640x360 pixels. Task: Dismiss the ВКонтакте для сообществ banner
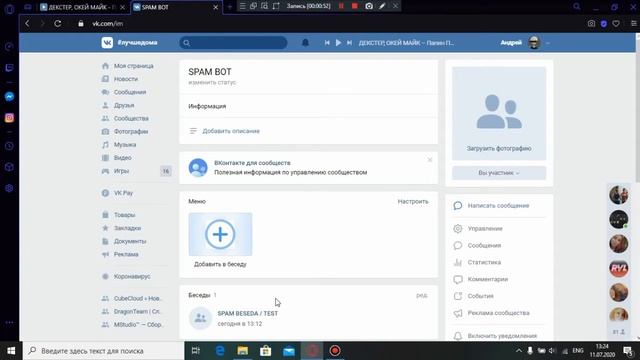(x=430, y=160)
